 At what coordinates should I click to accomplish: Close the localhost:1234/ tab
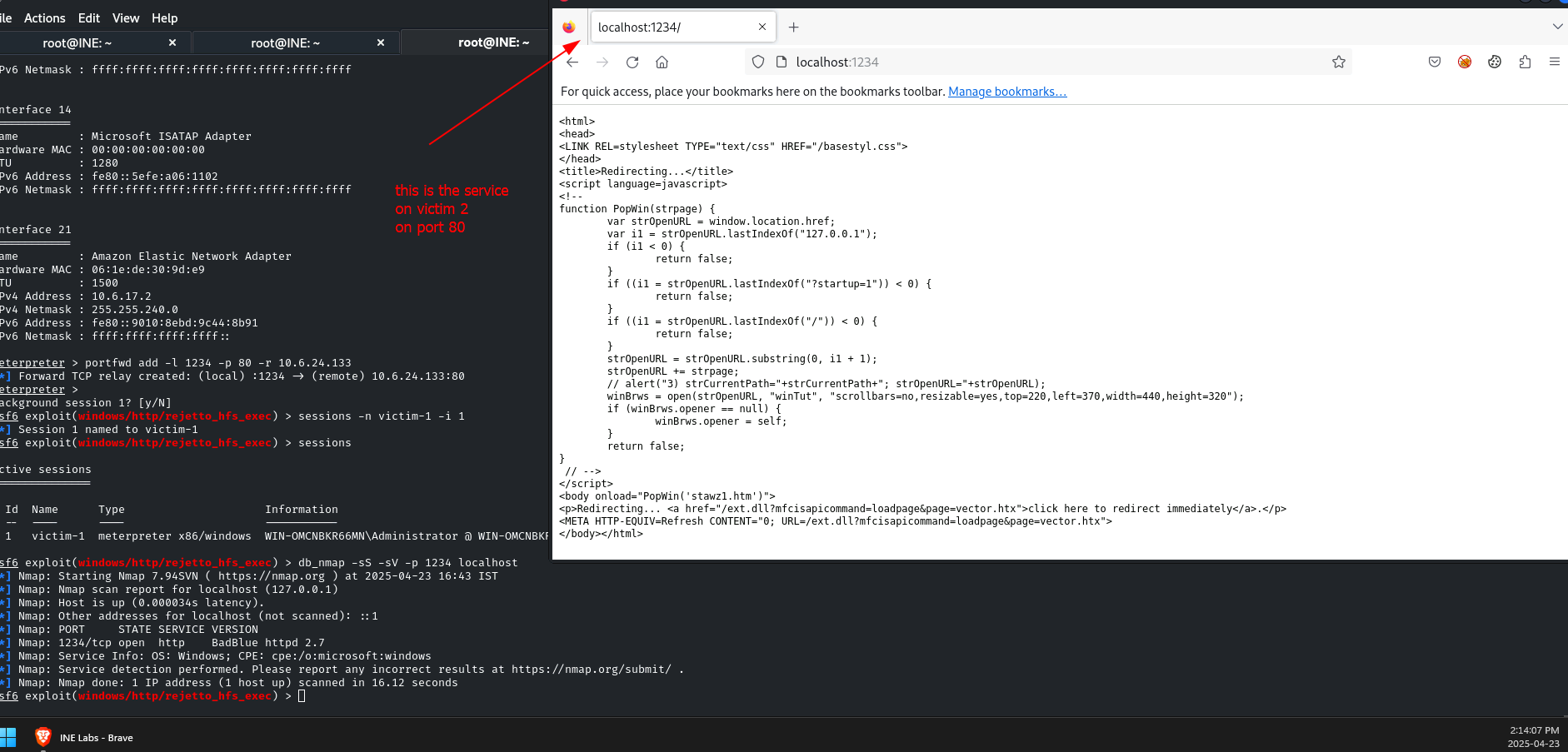coord(762,27)
